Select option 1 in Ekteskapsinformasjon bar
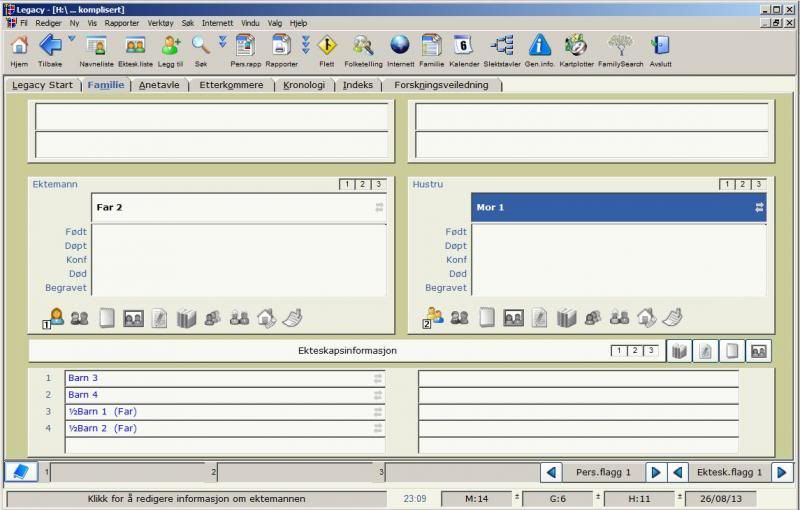 [619, 351]
